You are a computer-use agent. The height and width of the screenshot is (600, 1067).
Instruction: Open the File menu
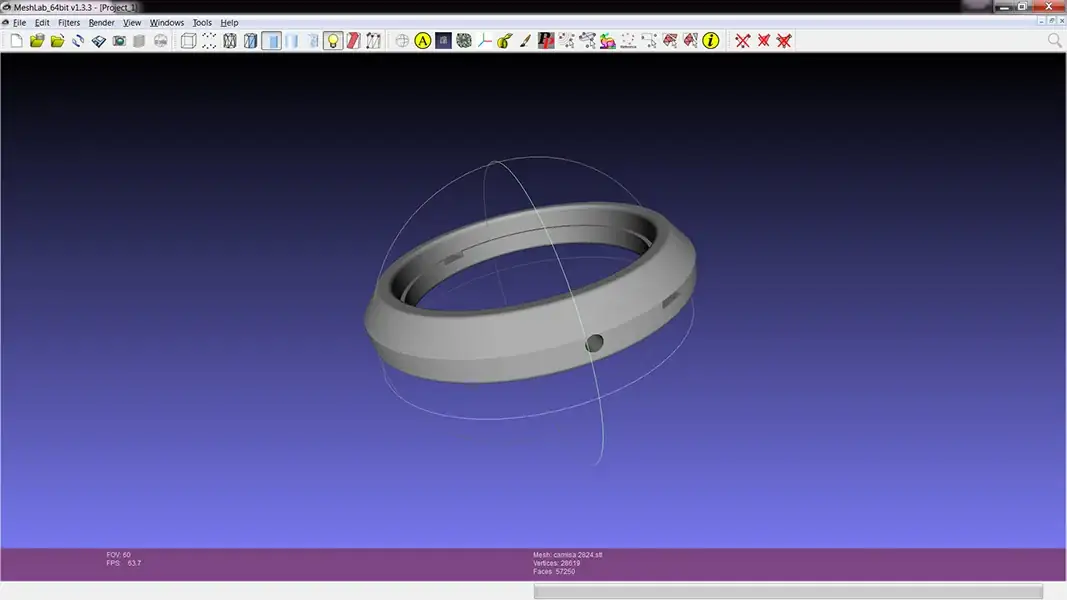(19, 22)
